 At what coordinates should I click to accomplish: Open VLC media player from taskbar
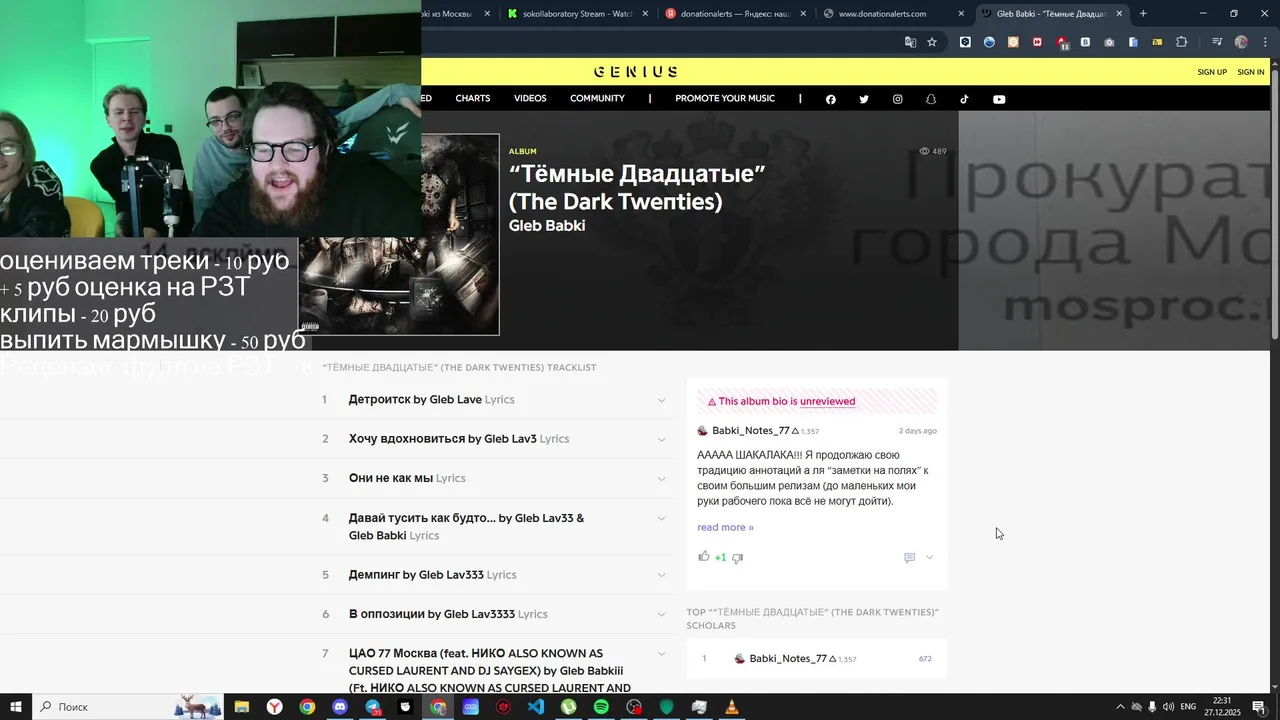tap(732, 707)
